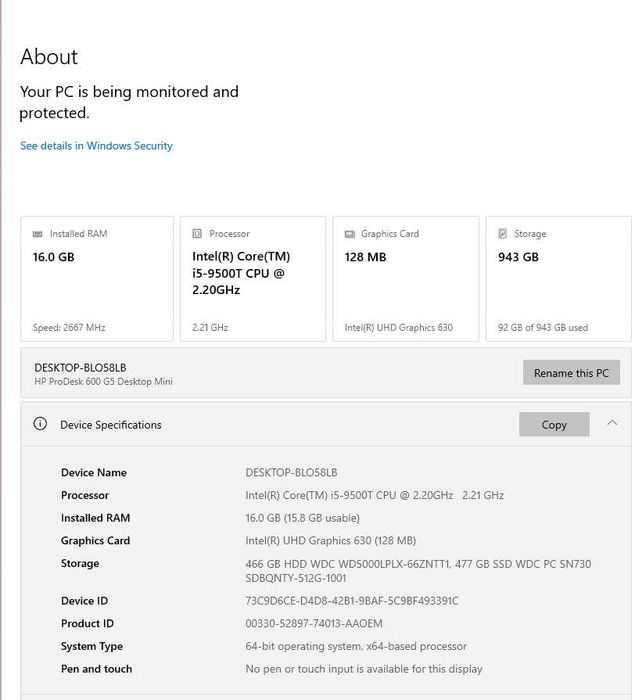
Task: Click the 92 GB of 943 GB used text
Action: pyautogui.click(x=543, y=328)
